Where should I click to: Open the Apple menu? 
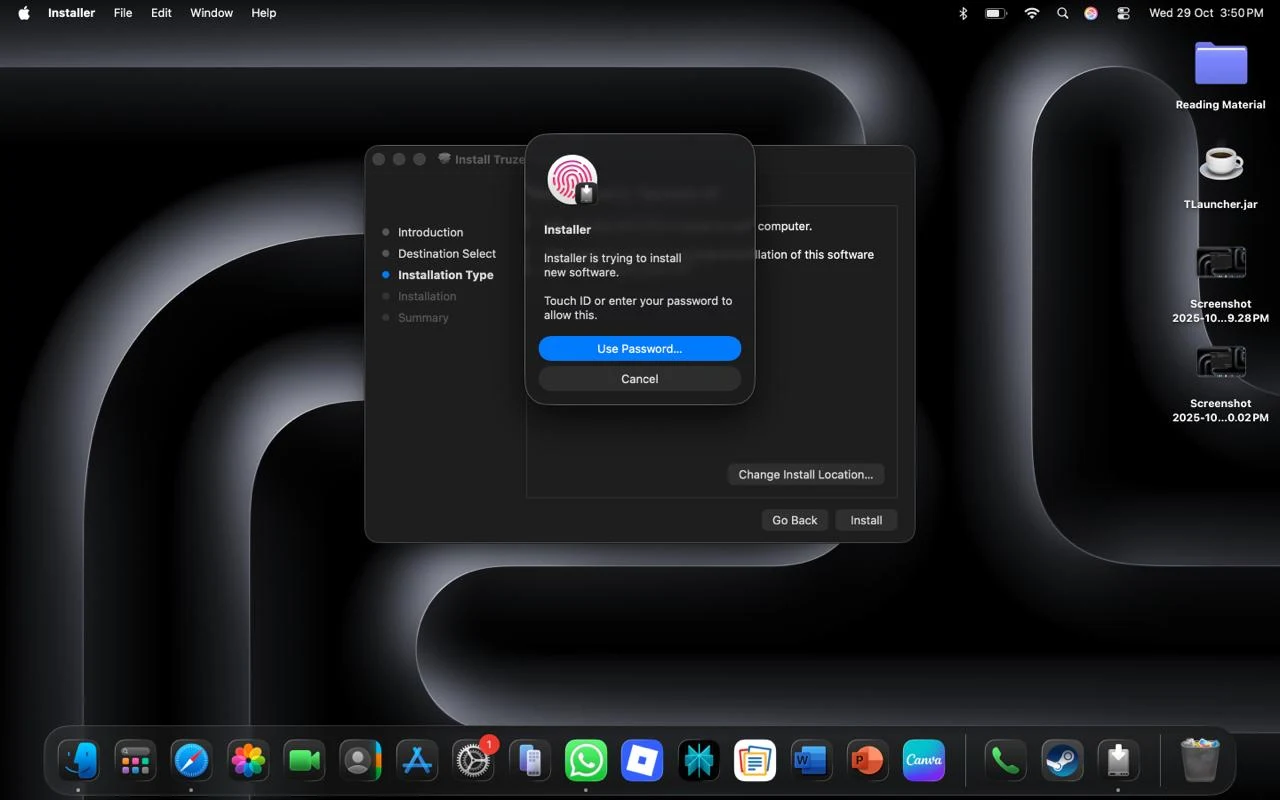[24, 13]
